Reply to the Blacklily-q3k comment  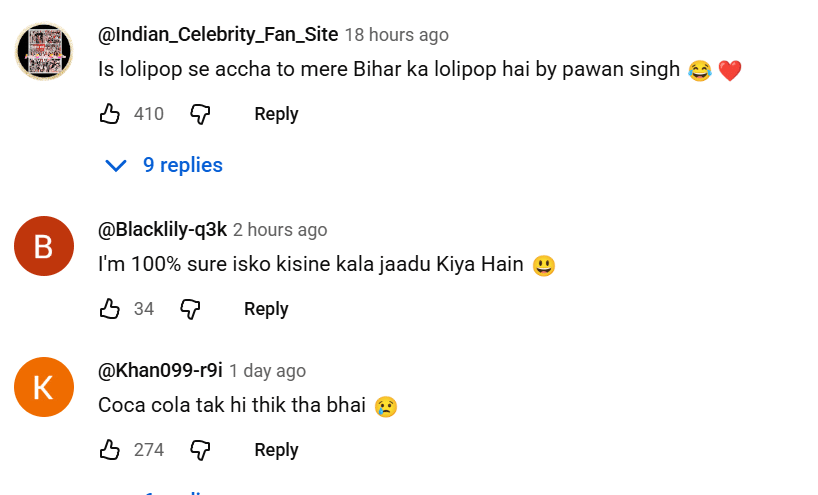[x=266, y=309]
